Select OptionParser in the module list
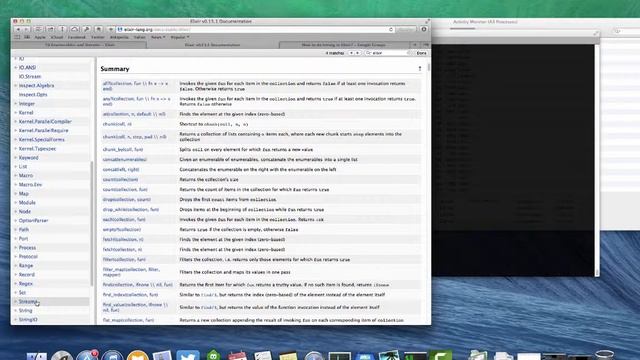Image resolution: width=640 pixels, height=360 pixels. [x=33, y=220]
